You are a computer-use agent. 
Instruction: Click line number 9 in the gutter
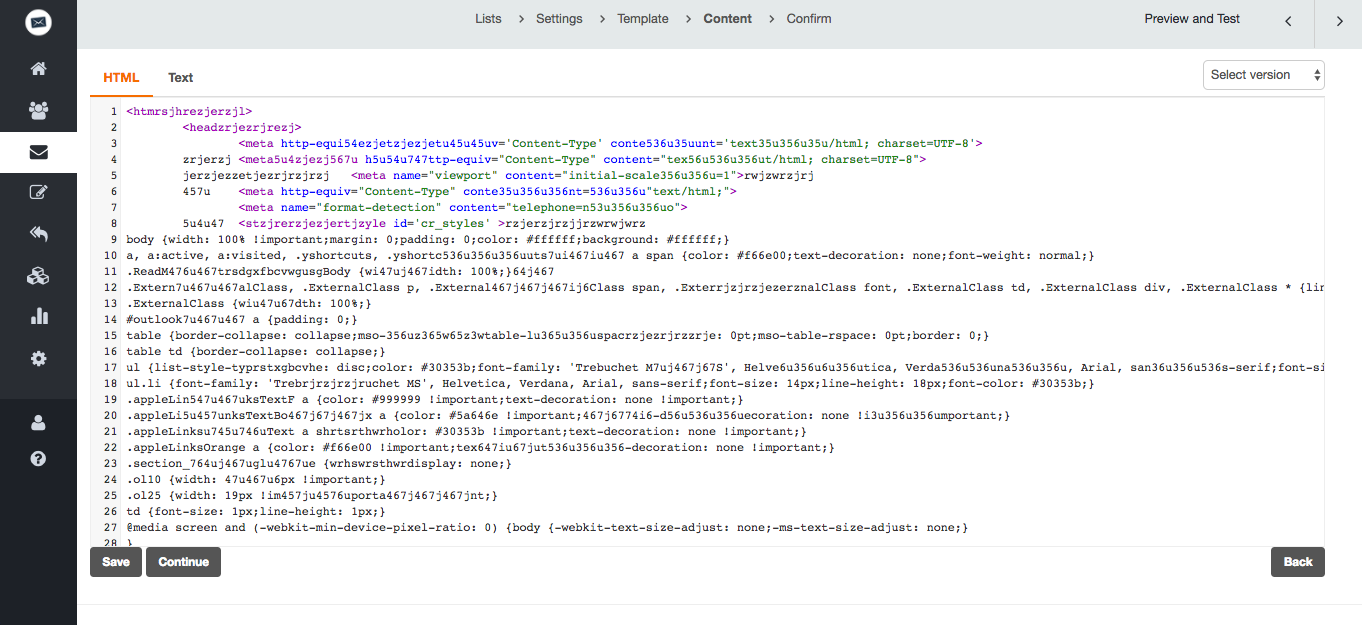coord(114,240)
